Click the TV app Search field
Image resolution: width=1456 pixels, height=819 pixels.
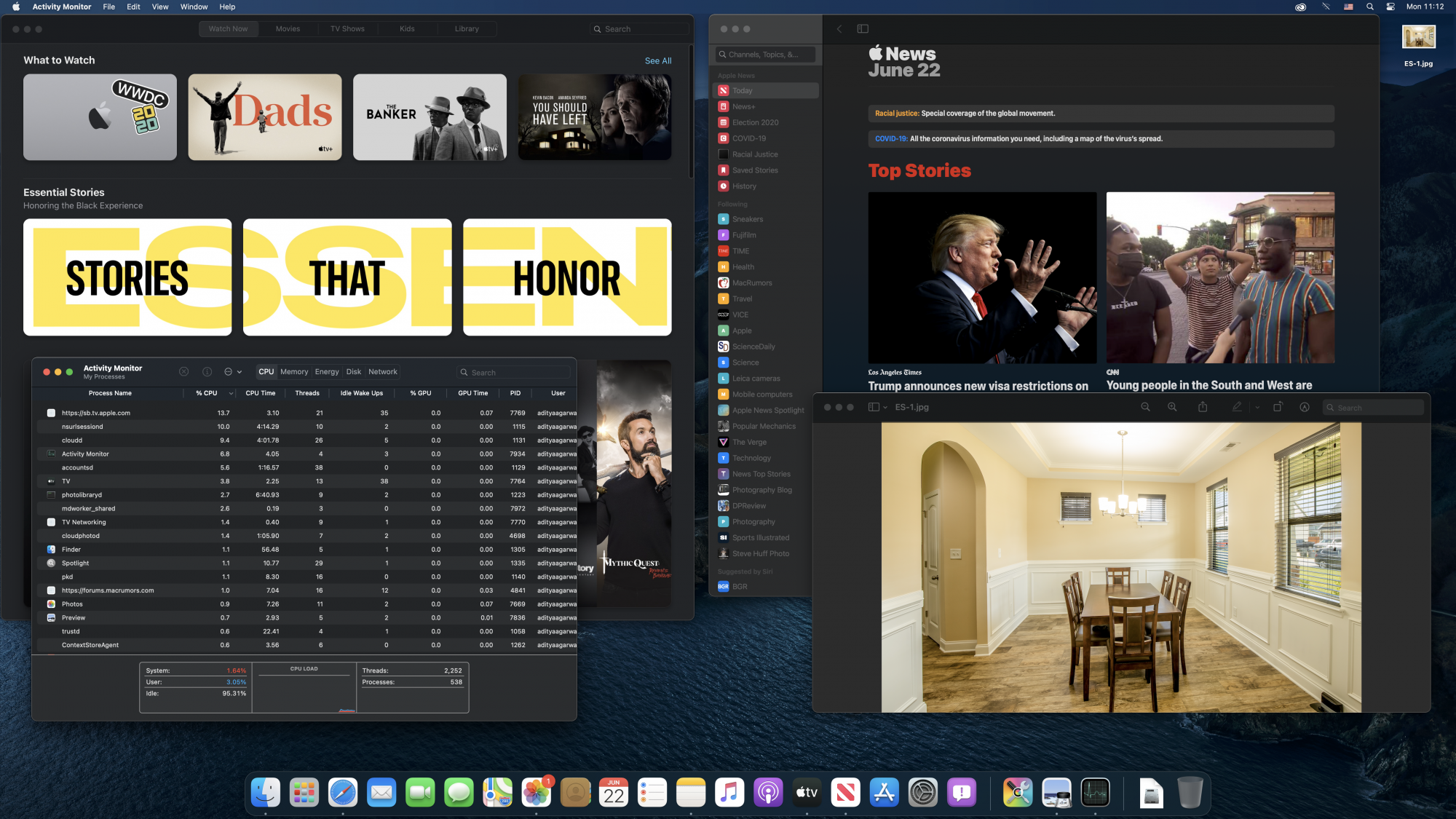(638, 29)
